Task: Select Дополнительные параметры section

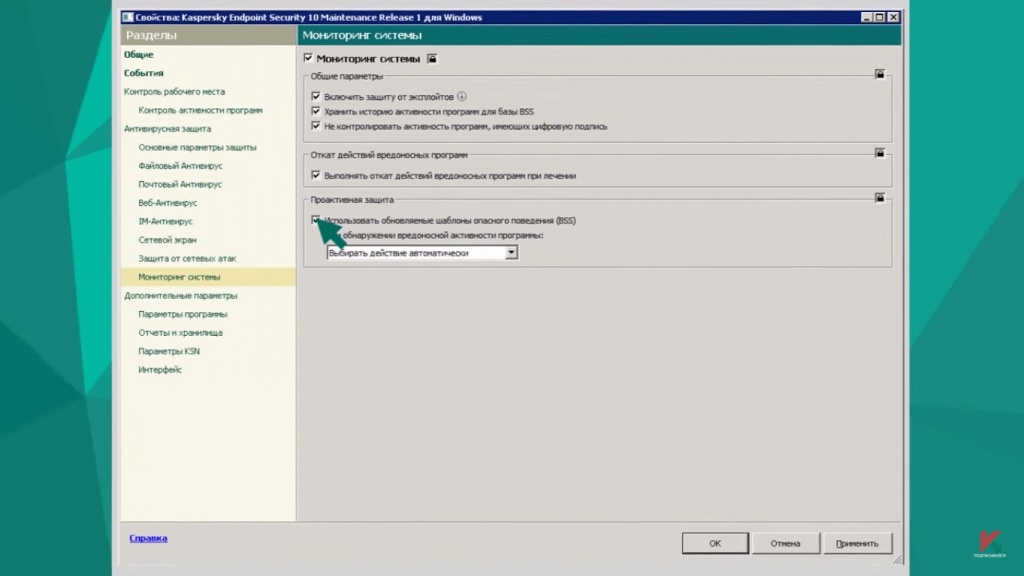Action: tap(180, 296)
